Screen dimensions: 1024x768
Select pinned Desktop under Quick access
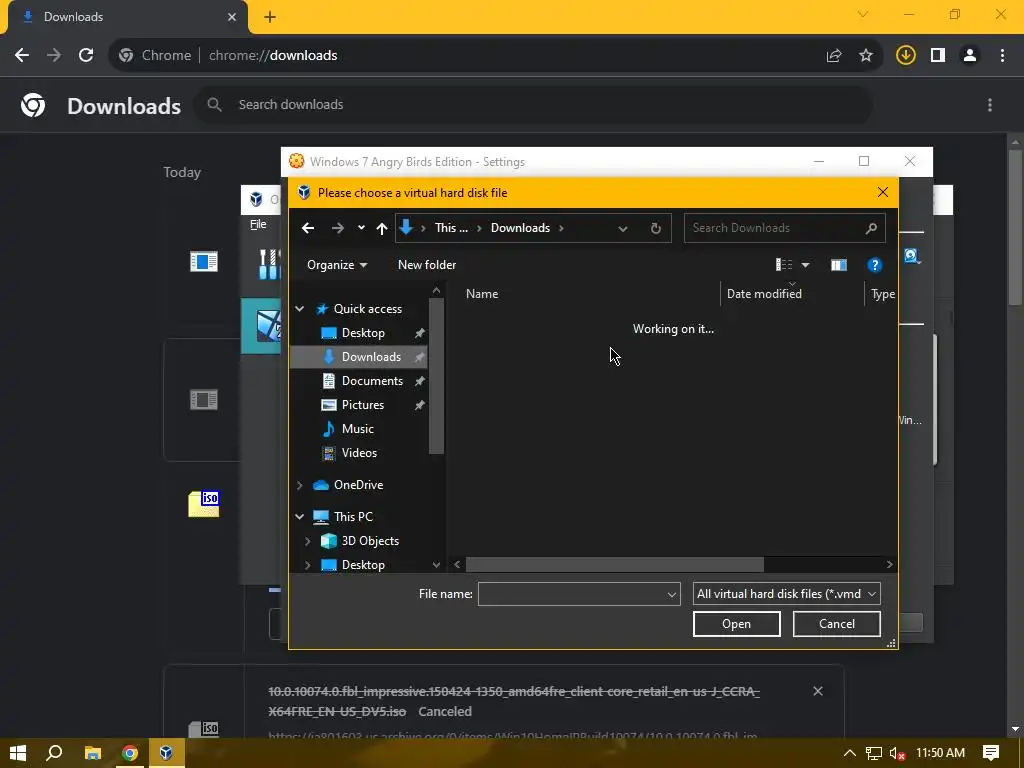(x=363, y=333)
